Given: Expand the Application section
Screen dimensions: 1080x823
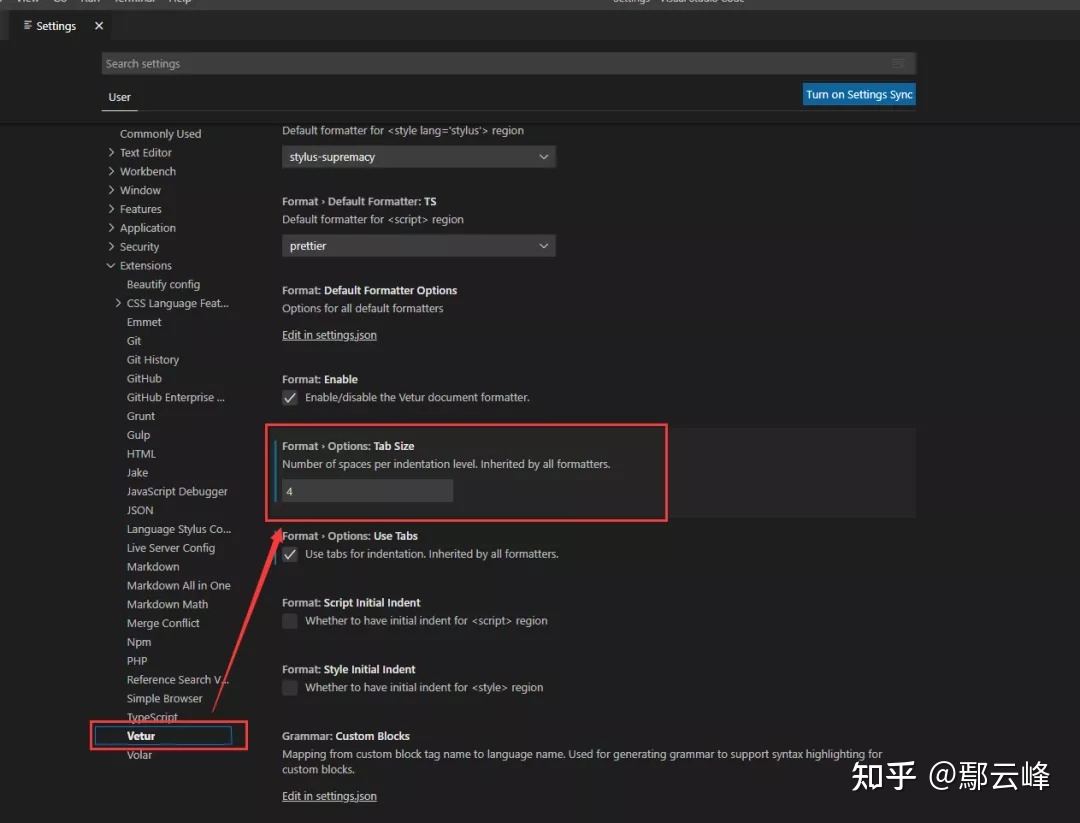Looking at the screenshot, I should coord(112,227).
